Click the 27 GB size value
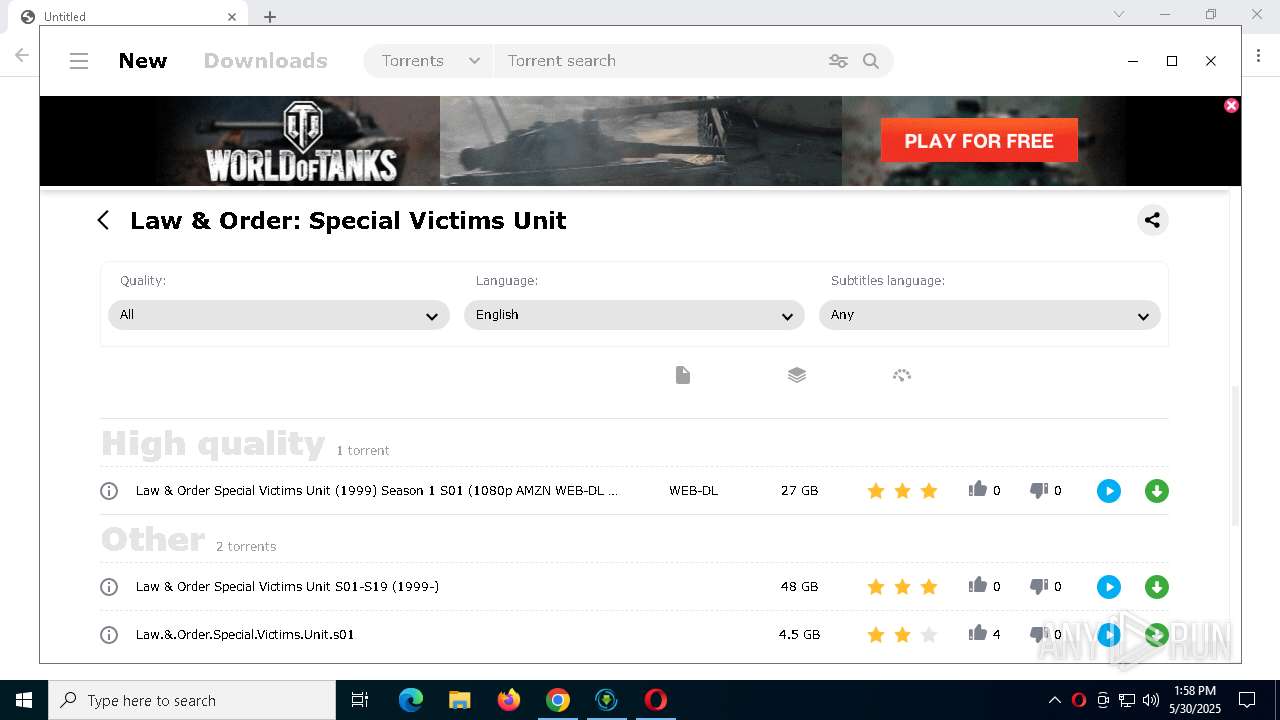 [799, 491]
